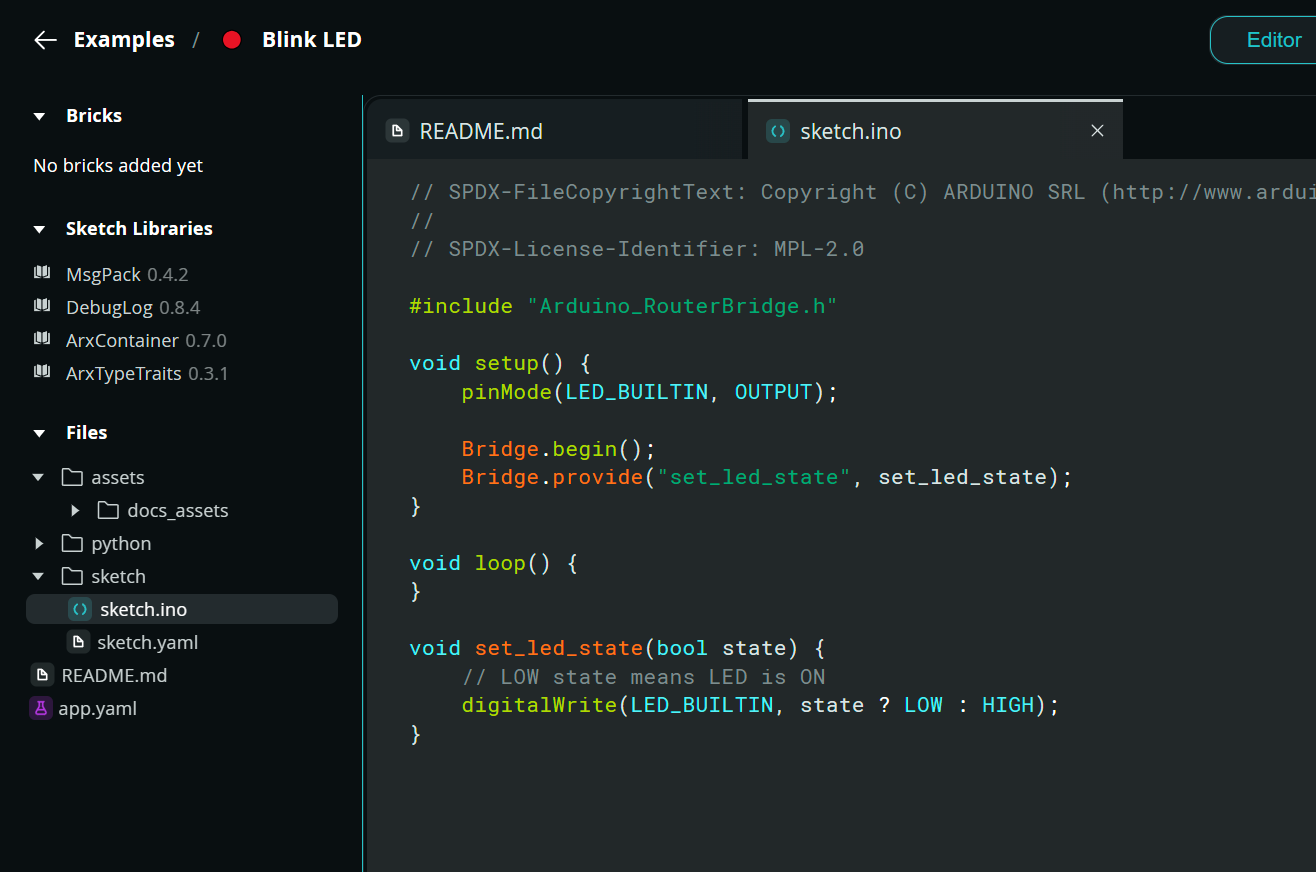Open sketch.ino in the file tree
The height and width of the screenshot is (872, 1316).
pyautogui.click(x=182, y=609)
